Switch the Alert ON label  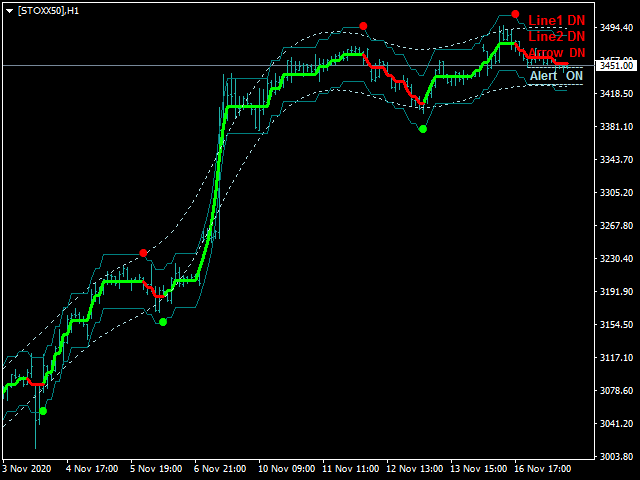coord(556,76)
